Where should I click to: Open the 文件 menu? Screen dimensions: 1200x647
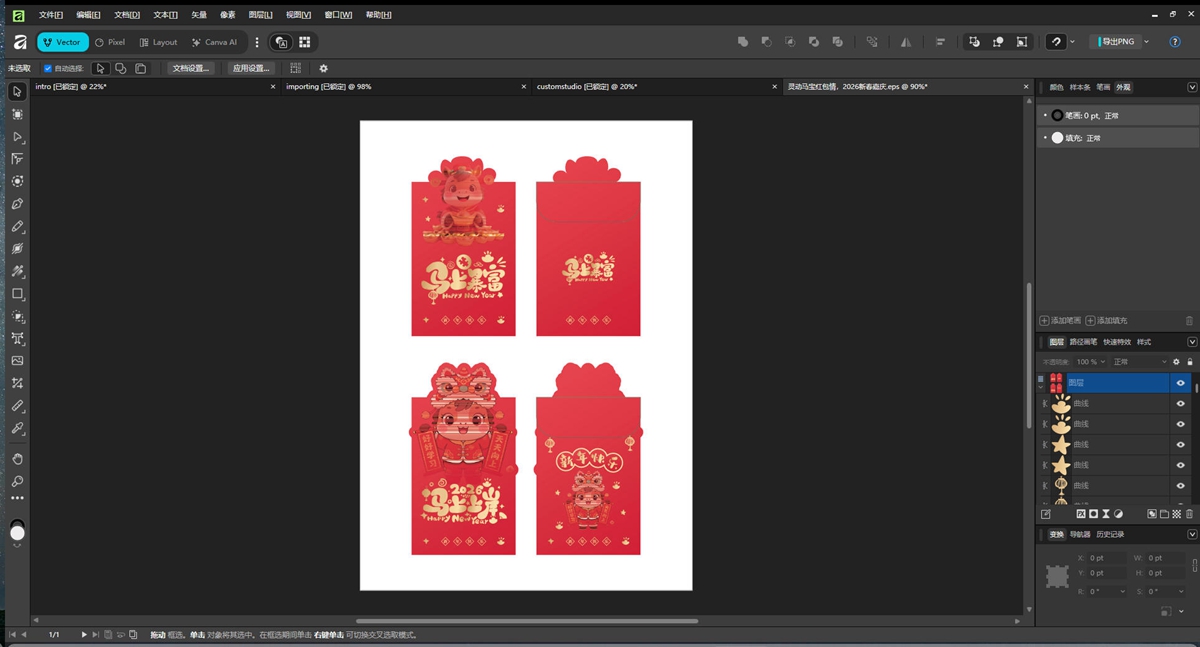pos(51,15)
